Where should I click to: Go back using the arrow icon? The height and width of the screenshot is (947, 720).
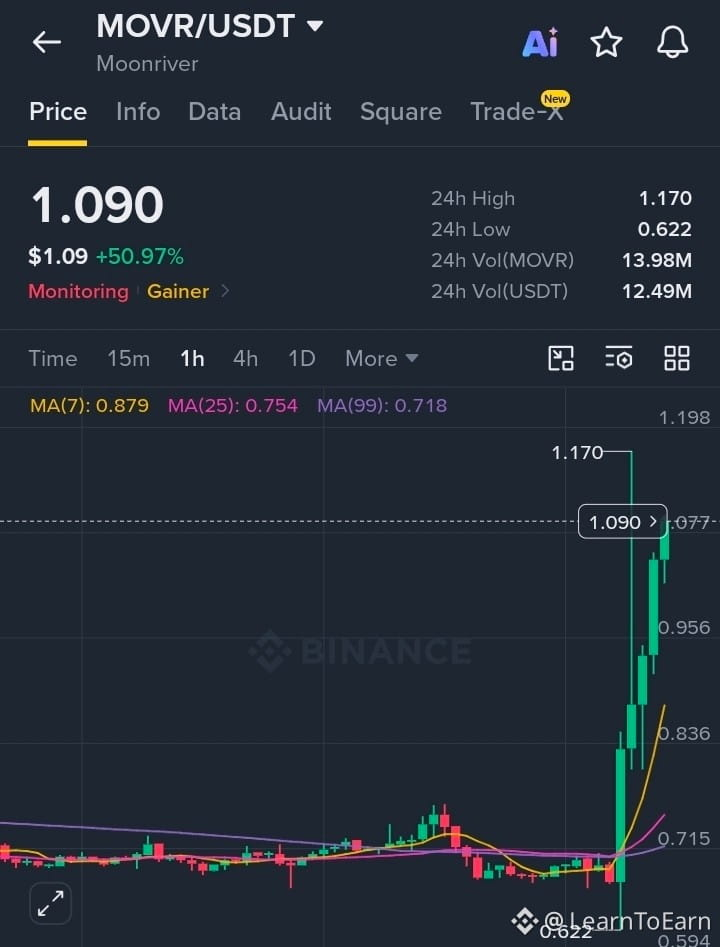[47, 42]
